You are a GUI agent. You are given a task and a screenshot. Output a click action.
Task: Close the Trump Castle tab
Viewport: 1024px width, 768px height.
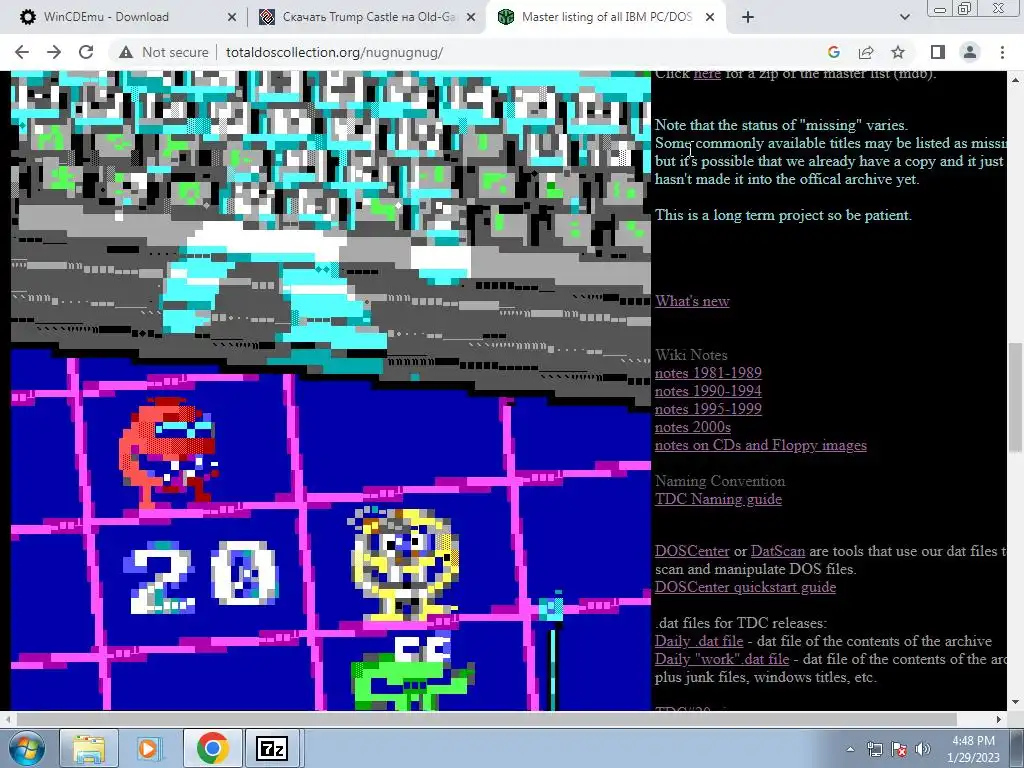tap(471, 17)
